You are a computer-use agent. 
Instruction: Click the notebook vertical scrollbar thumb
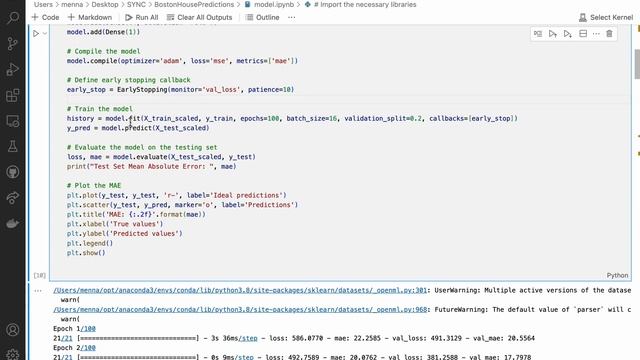pyautogui.click(x=637, y=64)
